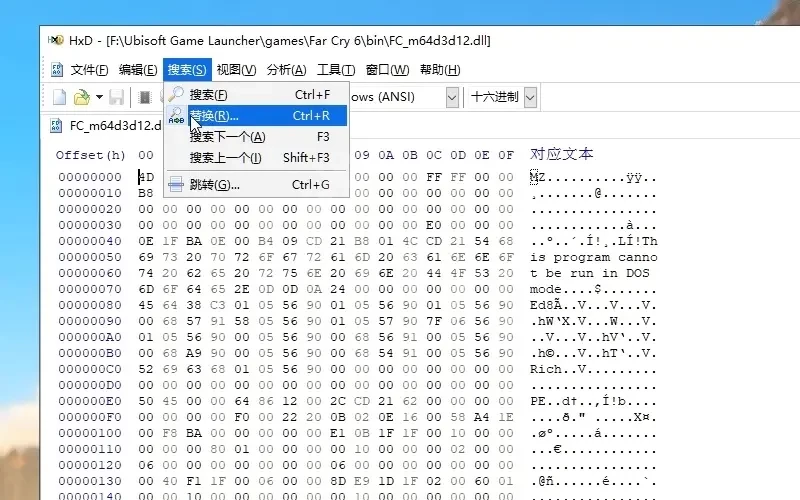Viewport: 800px width, 500px height.
Task: Open the 工具(T) menu
Action: 335,70
